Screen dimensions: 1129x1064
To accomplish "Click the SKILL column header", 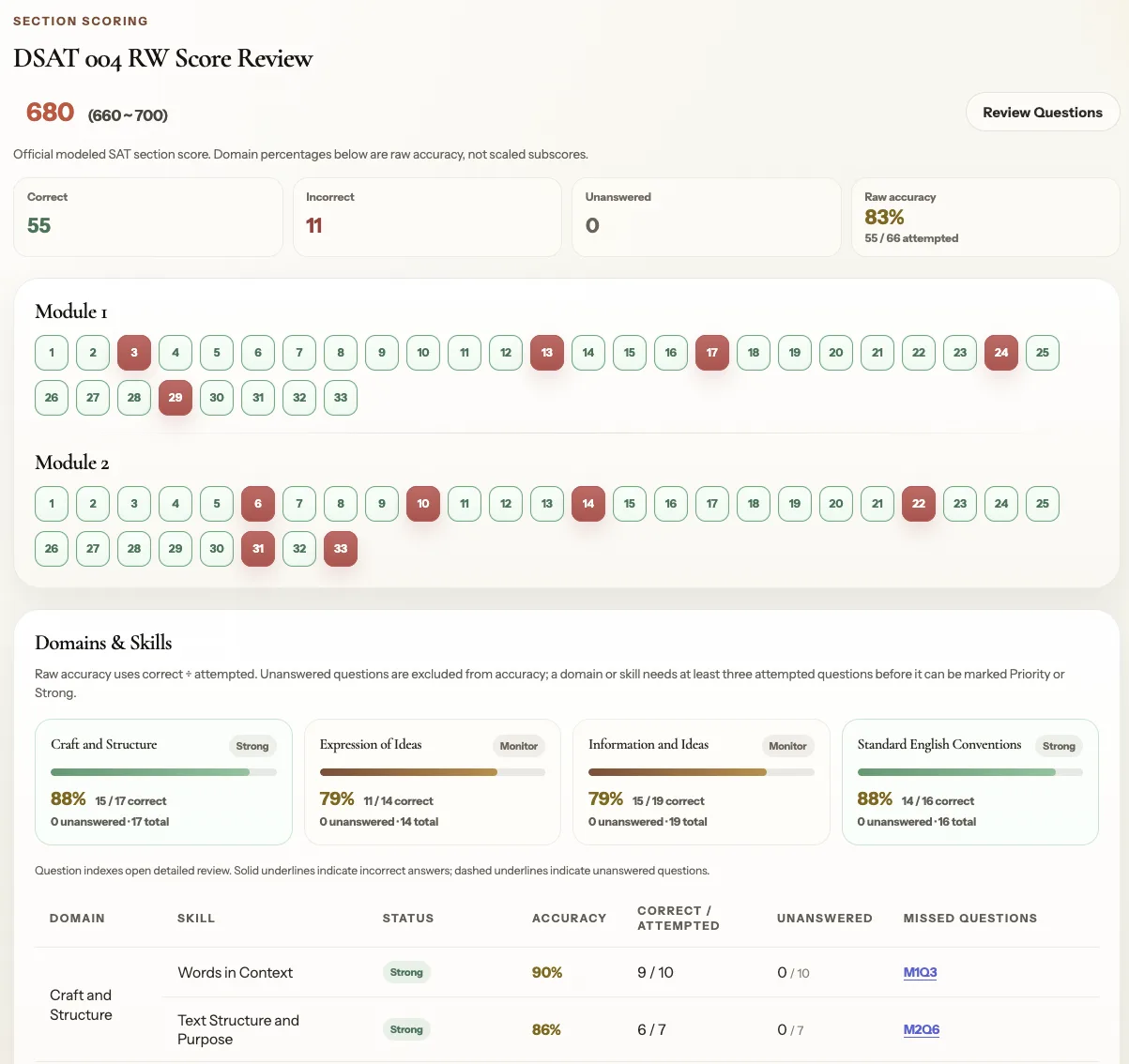I will (x=196, y=919).
